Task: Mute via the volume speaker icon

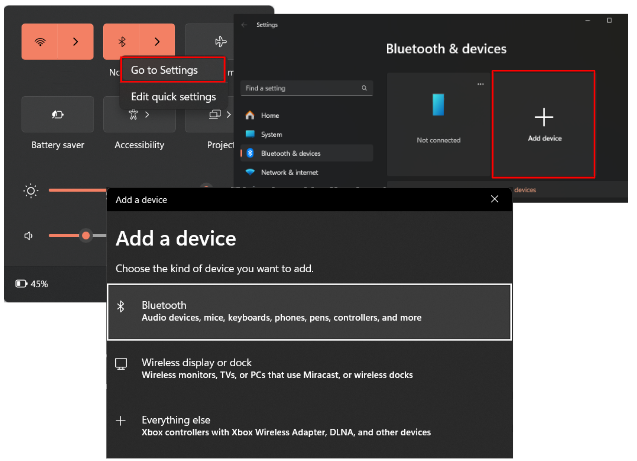Action: (x=28, y=236)
